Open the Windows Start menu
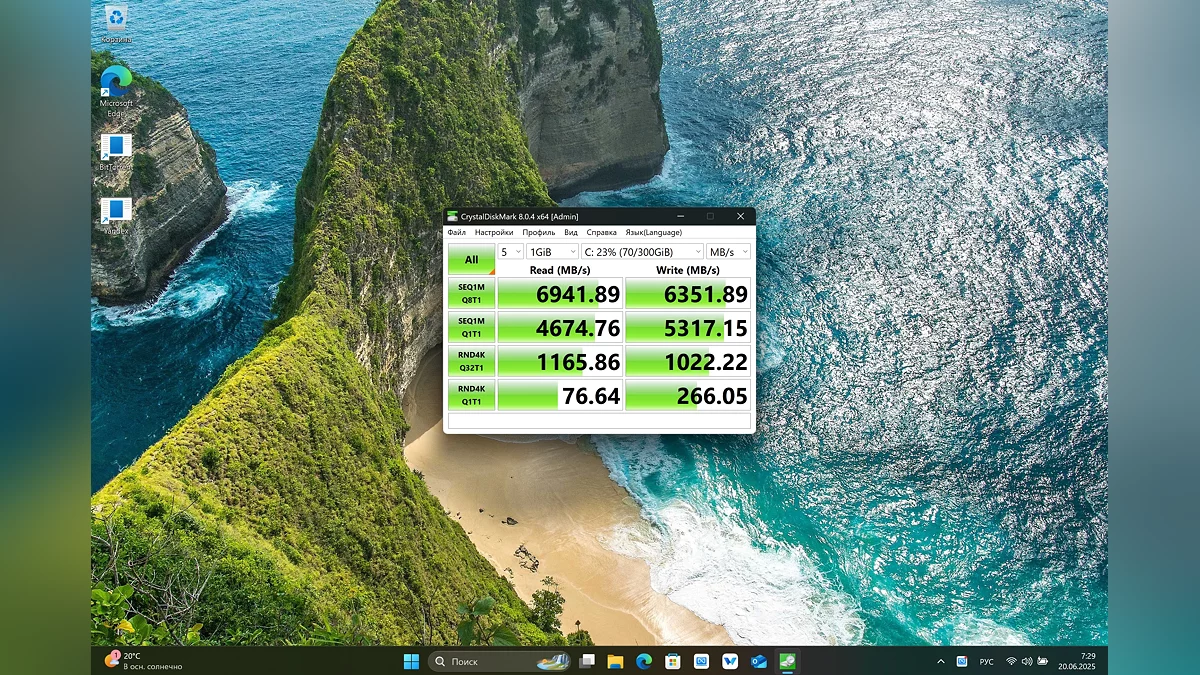This screenshot has width=1200, height=675. point(411,661)
